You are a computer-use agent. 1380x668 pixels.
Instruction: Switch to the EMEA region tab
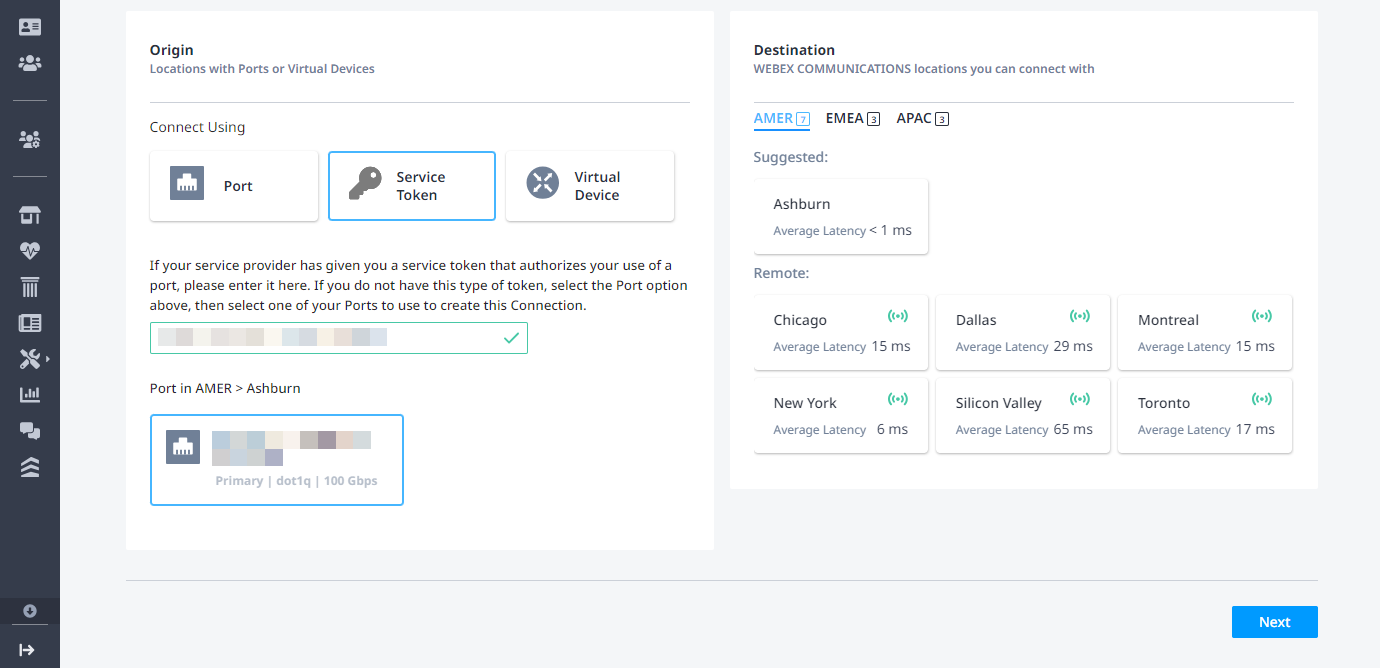(x=853, y=118)
